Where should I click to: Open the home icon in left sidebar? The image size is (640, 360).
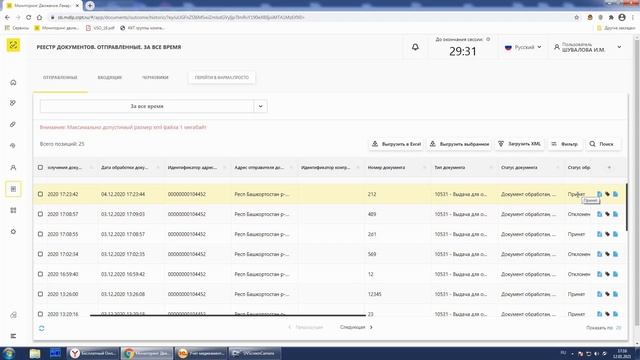[x=13, y=82]
